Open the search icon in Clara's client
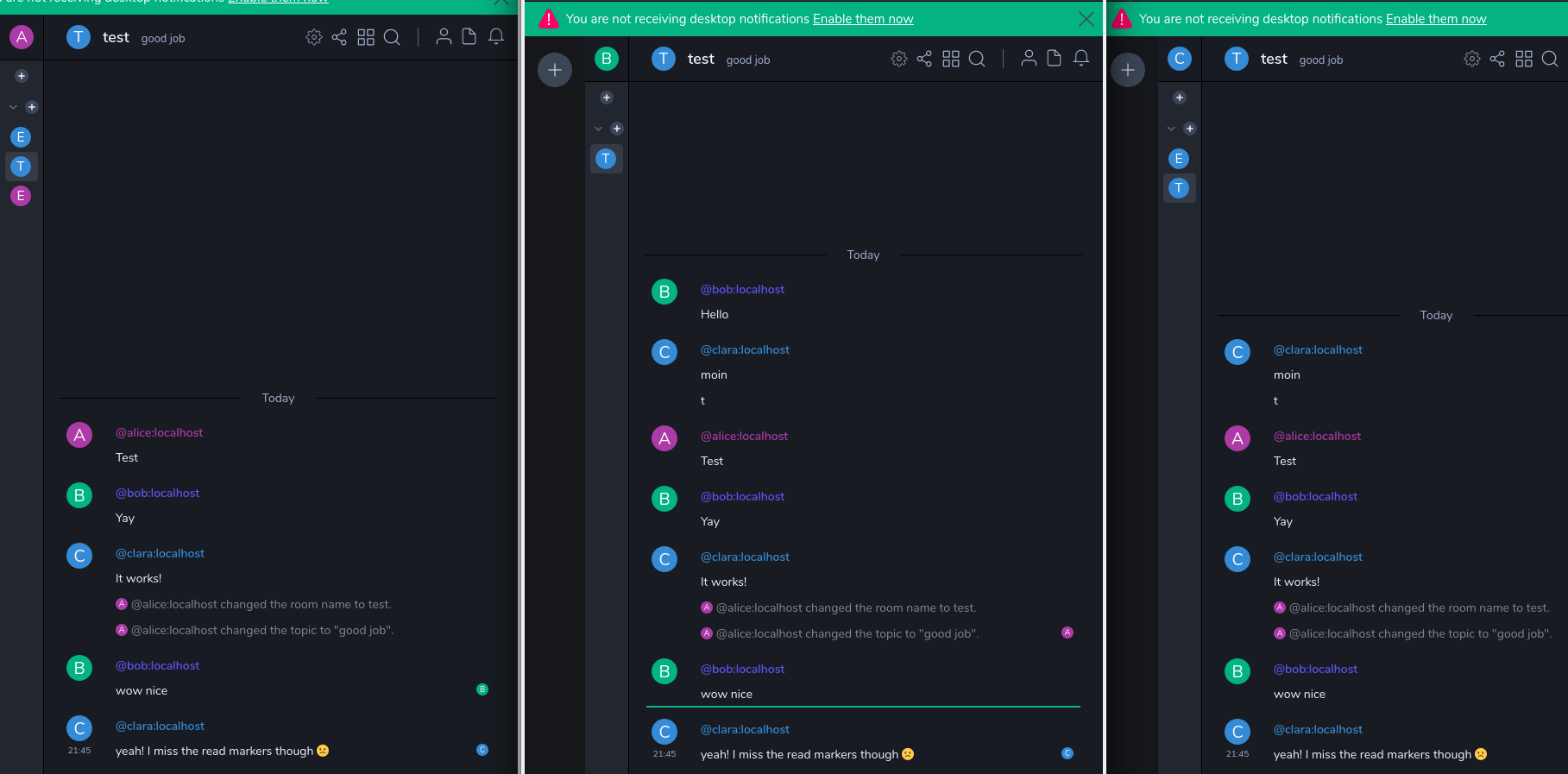Screen dimensions: 1568x774 [1549, 59]
